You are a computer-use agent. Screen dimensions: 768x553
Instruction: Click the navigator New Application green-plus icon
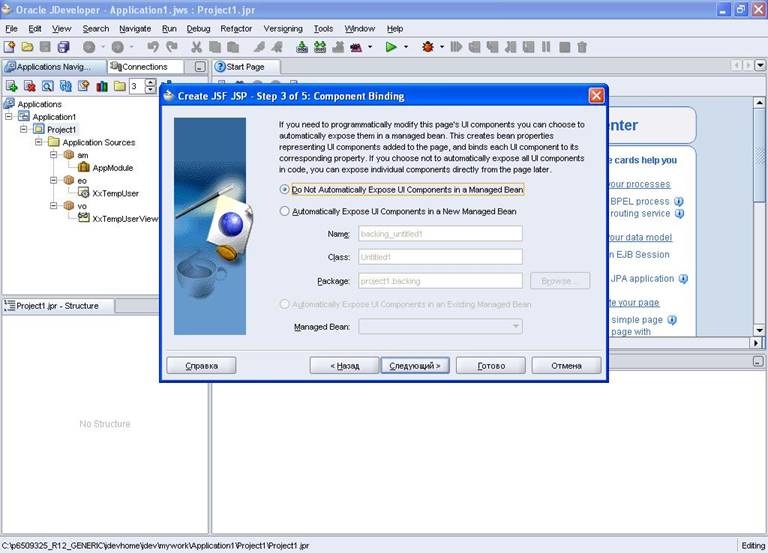(x=11, y=86)
